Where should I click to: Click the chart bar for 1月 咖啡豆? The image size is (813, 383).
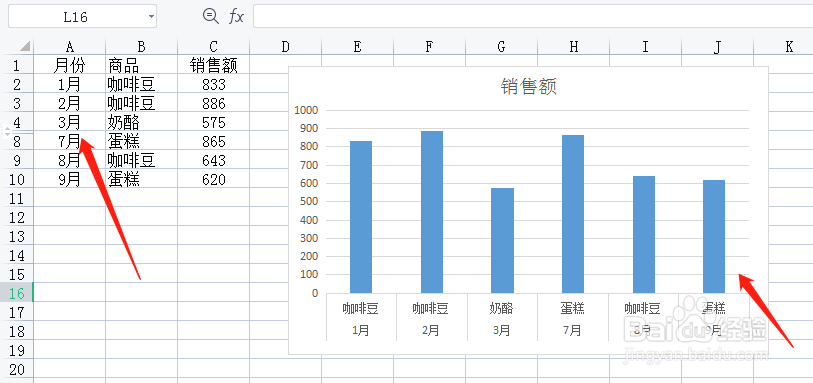pos(361,217)
